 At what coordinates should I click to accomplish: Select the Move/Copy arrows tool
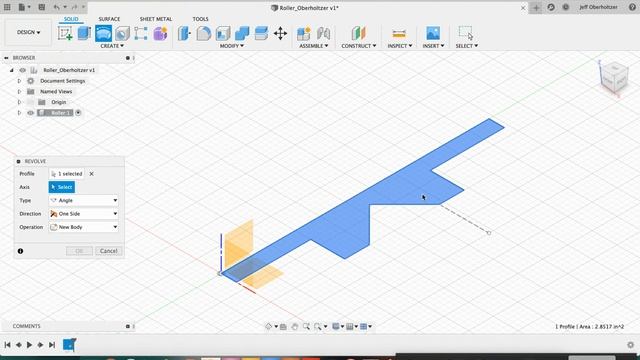[280, 33]
